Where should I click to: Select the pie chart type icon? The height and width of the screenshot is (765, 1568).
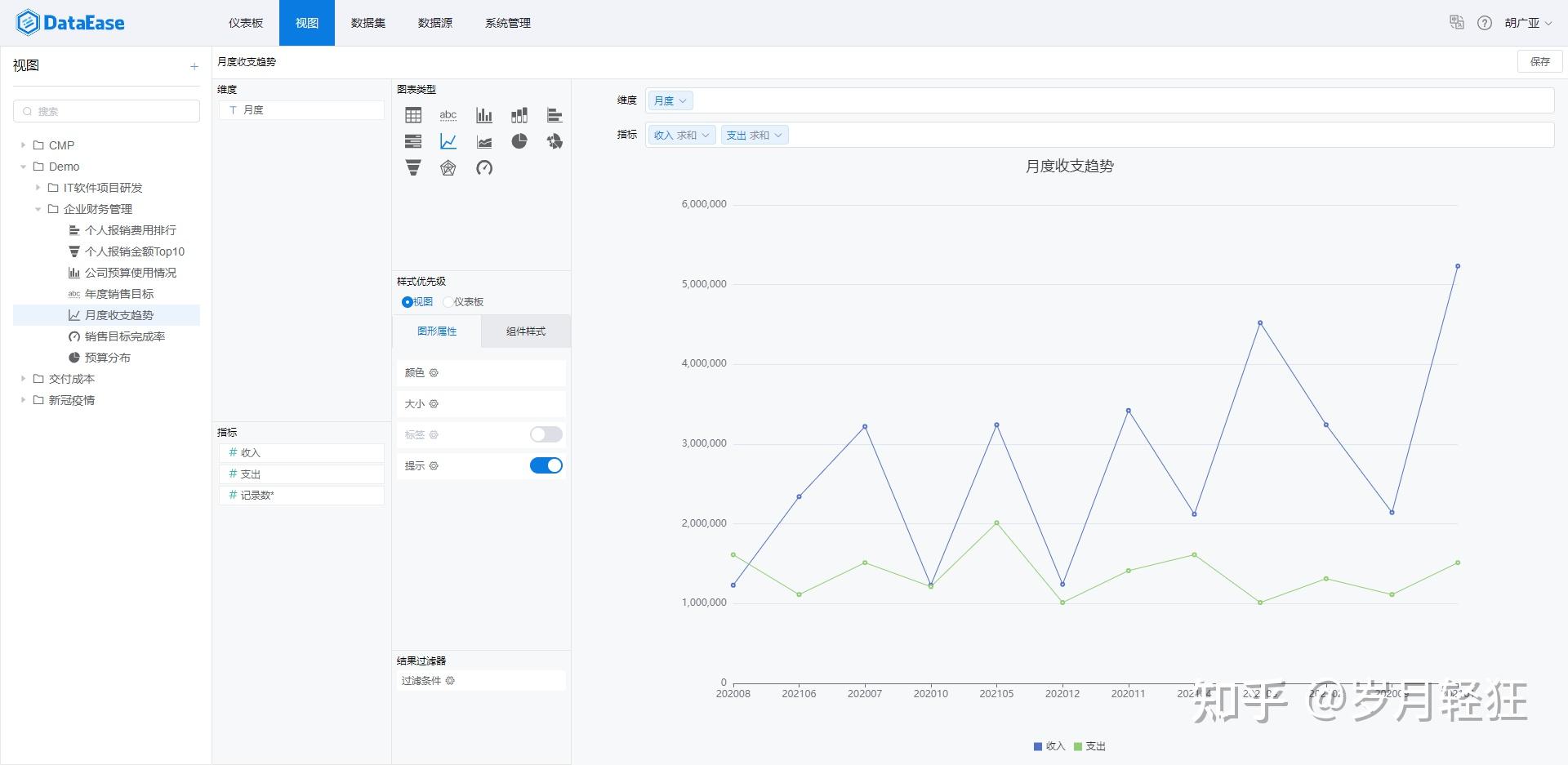(x=519, y=141)
